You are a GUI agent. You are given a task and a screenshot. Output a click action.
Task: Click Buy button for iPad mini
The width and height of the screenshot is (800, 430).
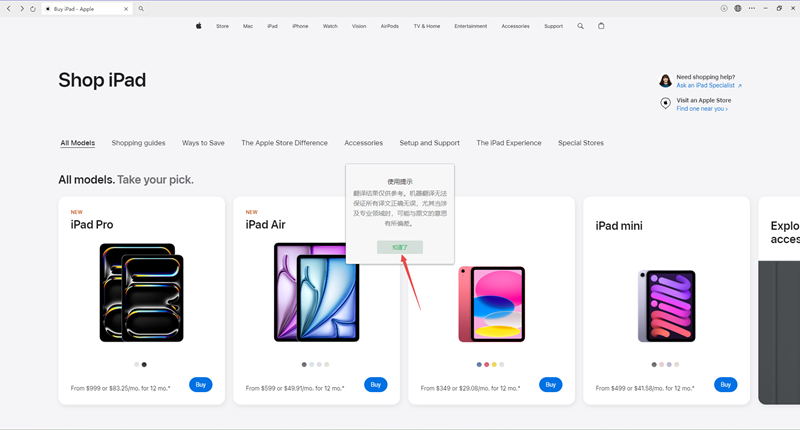click(726, 385)
